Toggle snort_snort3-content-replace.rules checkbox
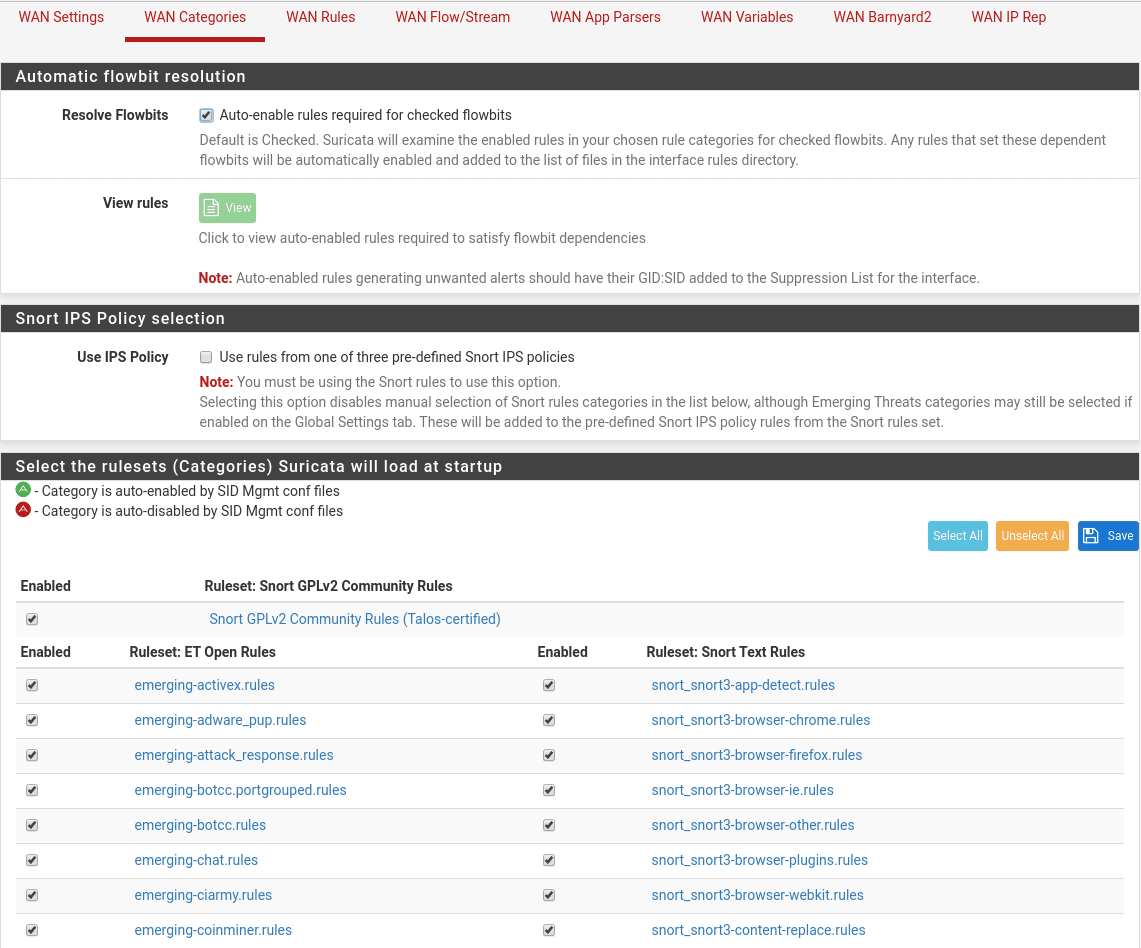This screenshot has width=1141, height=948. click(549, 930)
